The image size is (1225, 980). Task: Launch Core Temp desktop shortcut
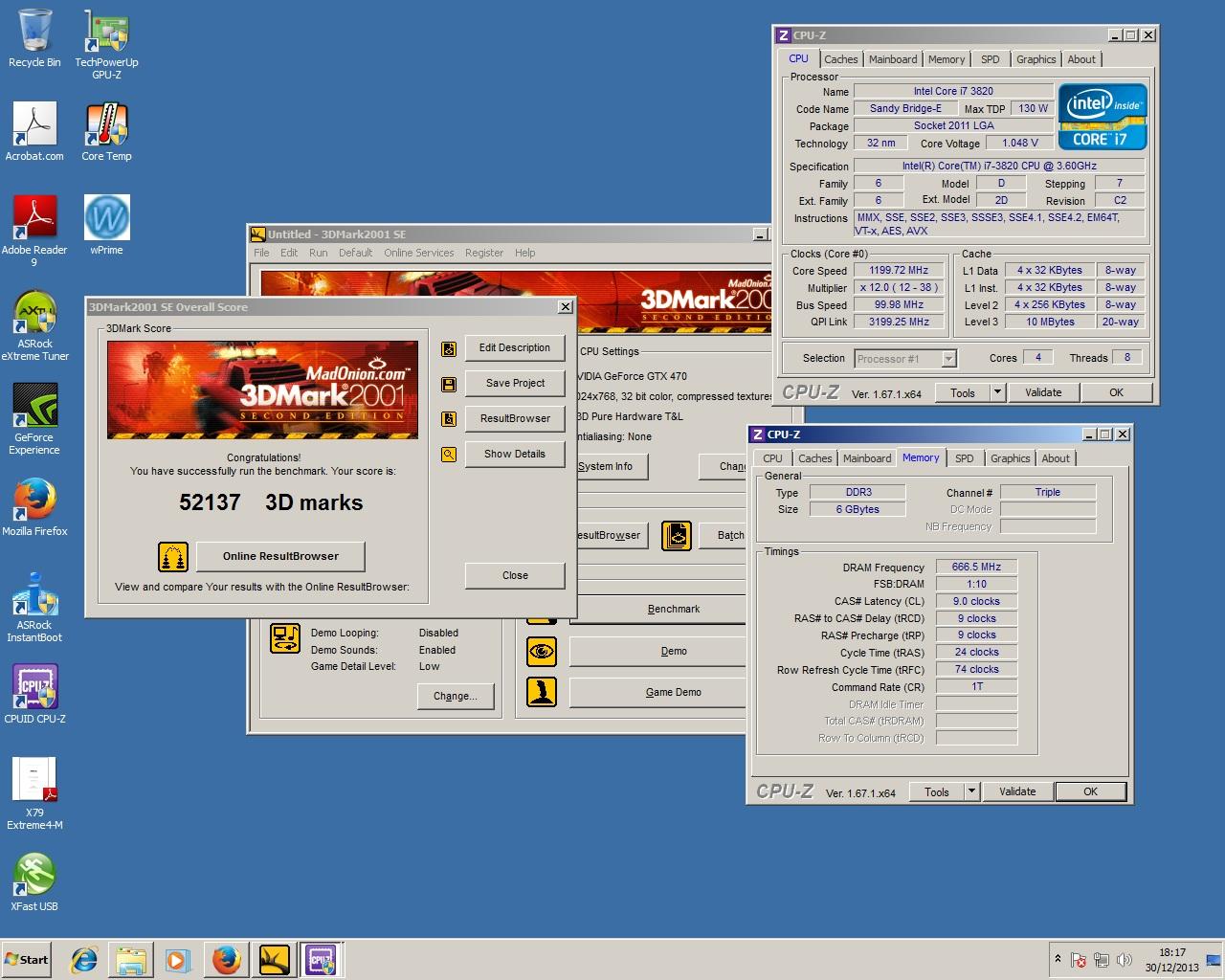106,132
